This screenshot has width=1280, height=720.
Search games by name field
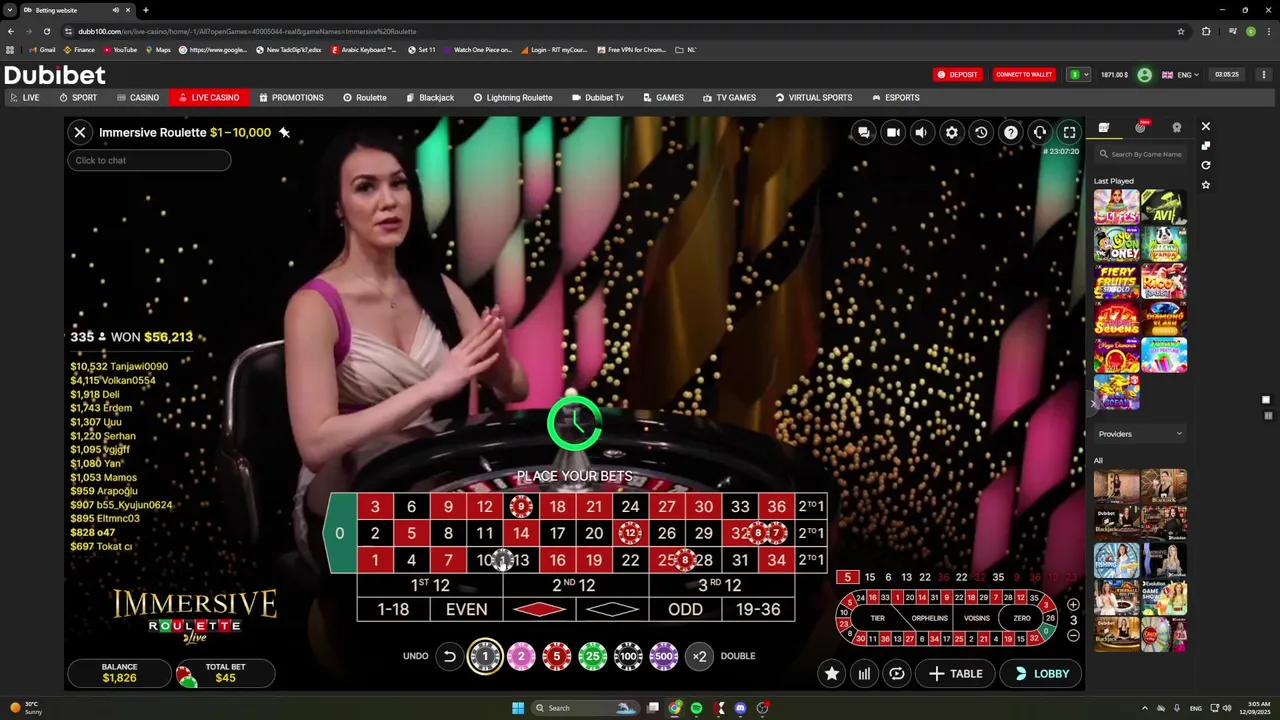coord(1140,154)
